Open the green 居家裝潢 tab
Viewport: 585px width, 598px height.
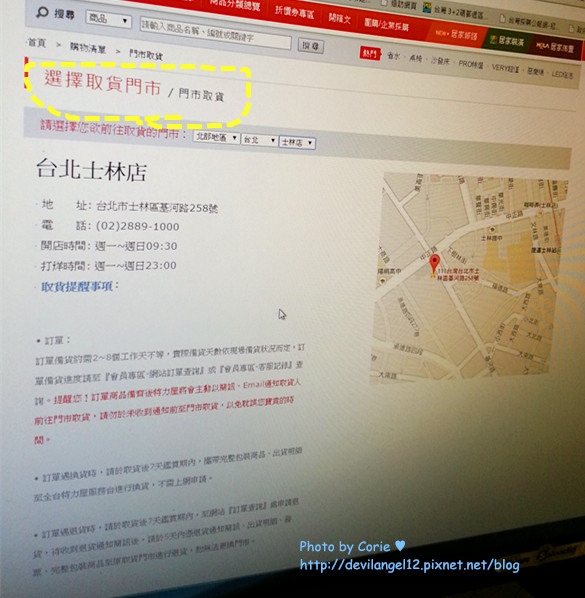point(507,40)
